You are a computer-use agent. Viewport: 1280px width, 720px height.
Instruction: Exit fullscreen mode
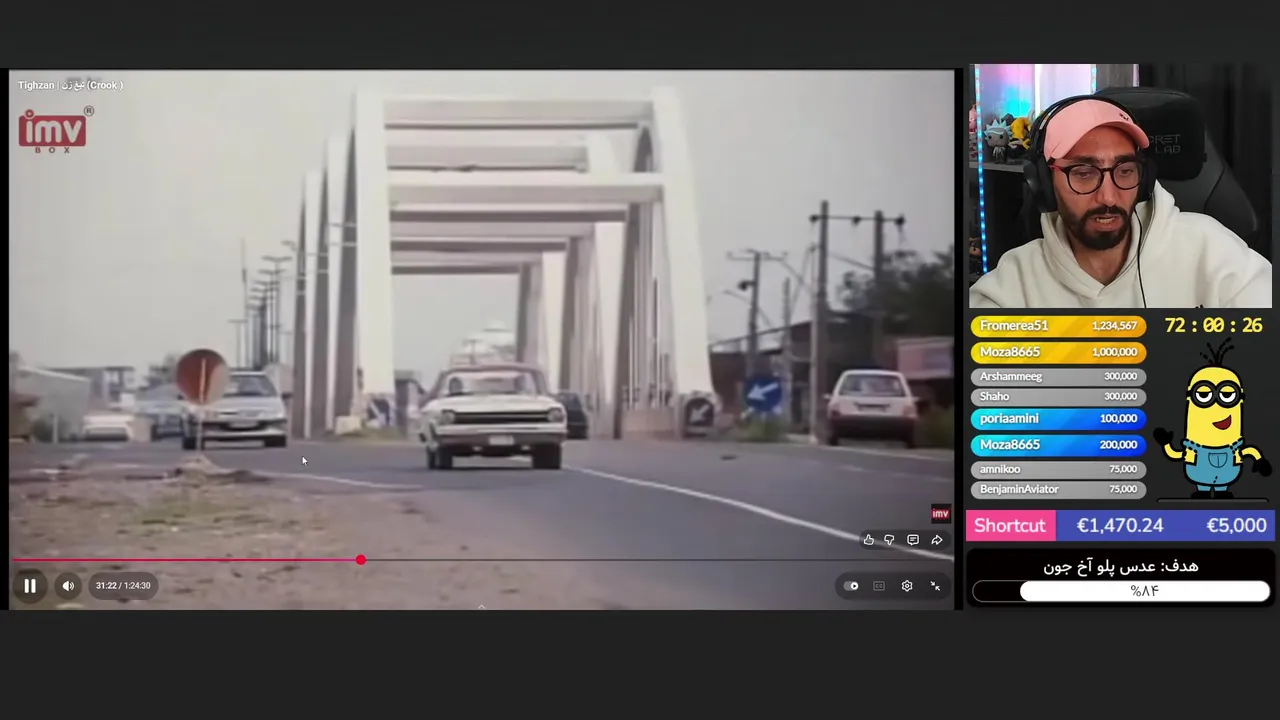pos(935,586)
